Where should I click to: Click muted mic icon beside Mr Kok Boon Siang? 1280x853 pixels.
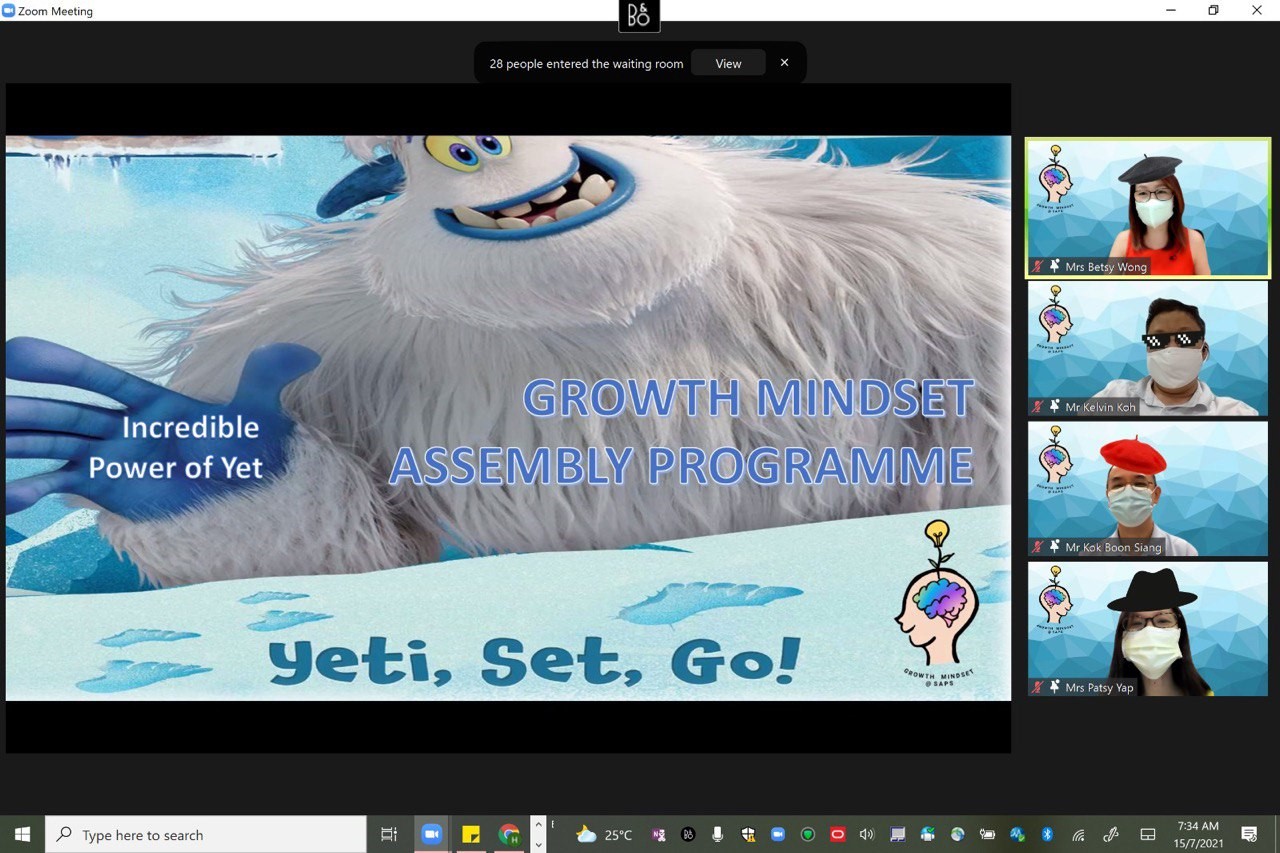[x=1039, y=547]
